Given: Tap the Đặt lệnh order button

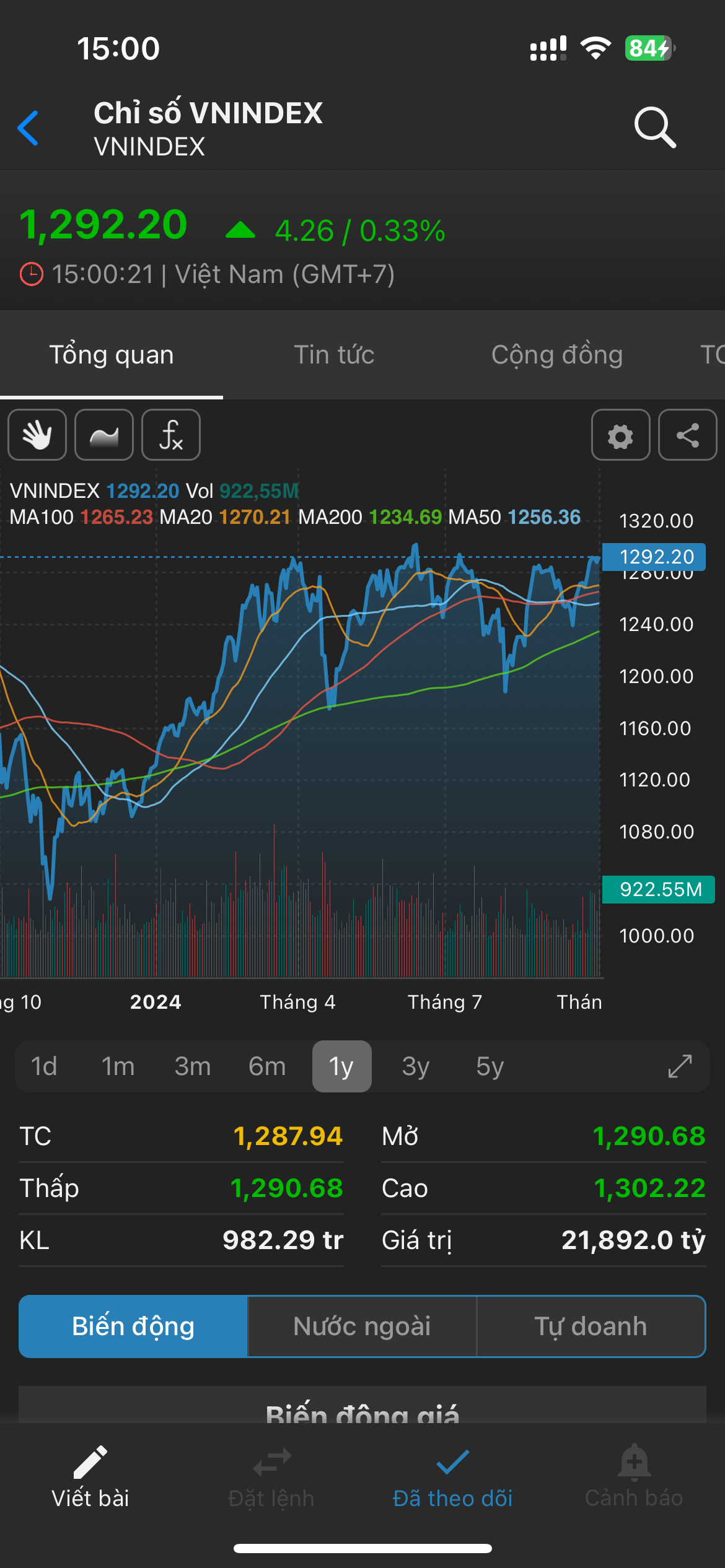Looking at the screenshot, I should point(271,1463).
